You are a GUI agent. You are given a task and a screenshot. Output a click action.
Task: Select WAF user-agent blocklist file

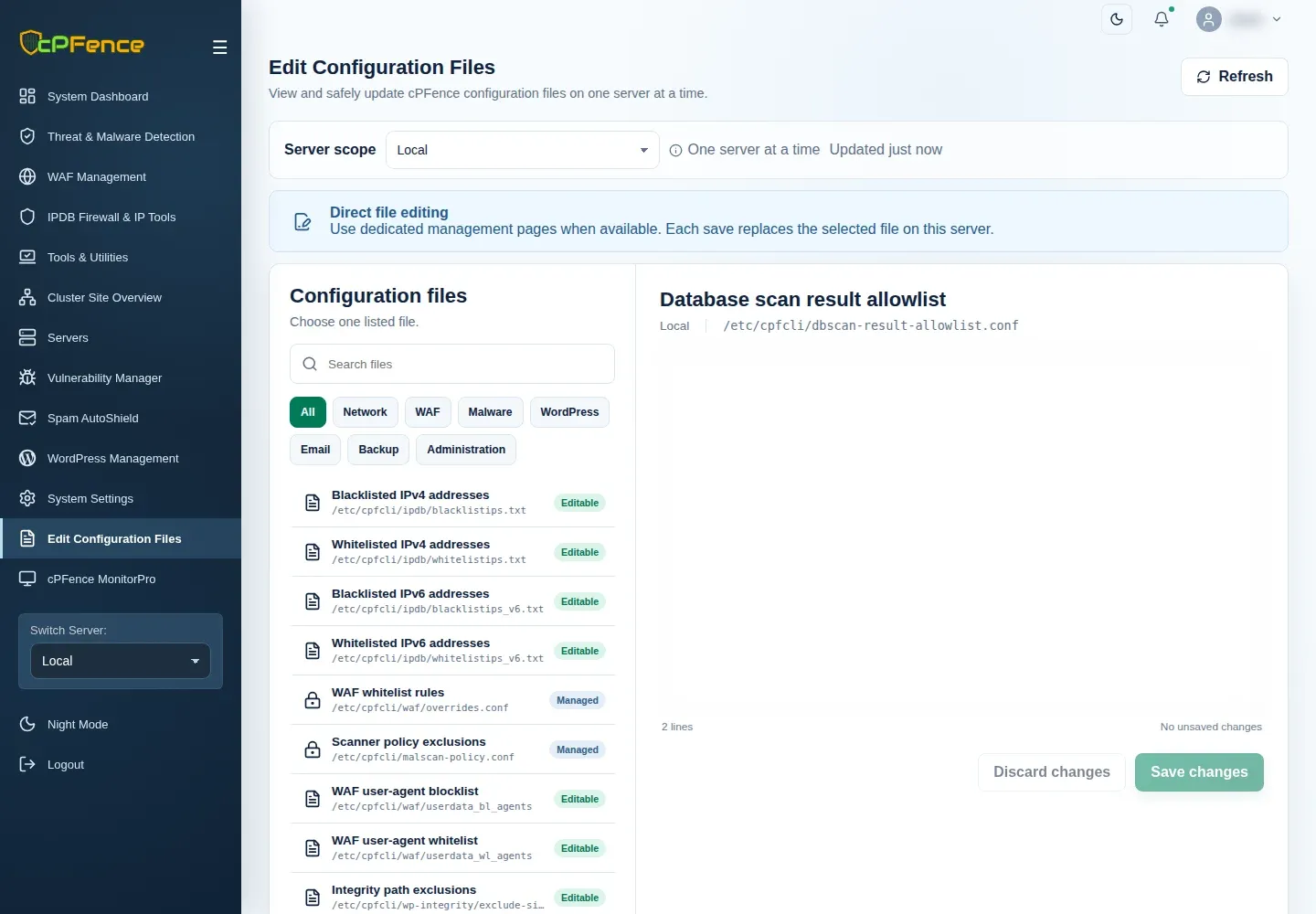tap(452, 799)
